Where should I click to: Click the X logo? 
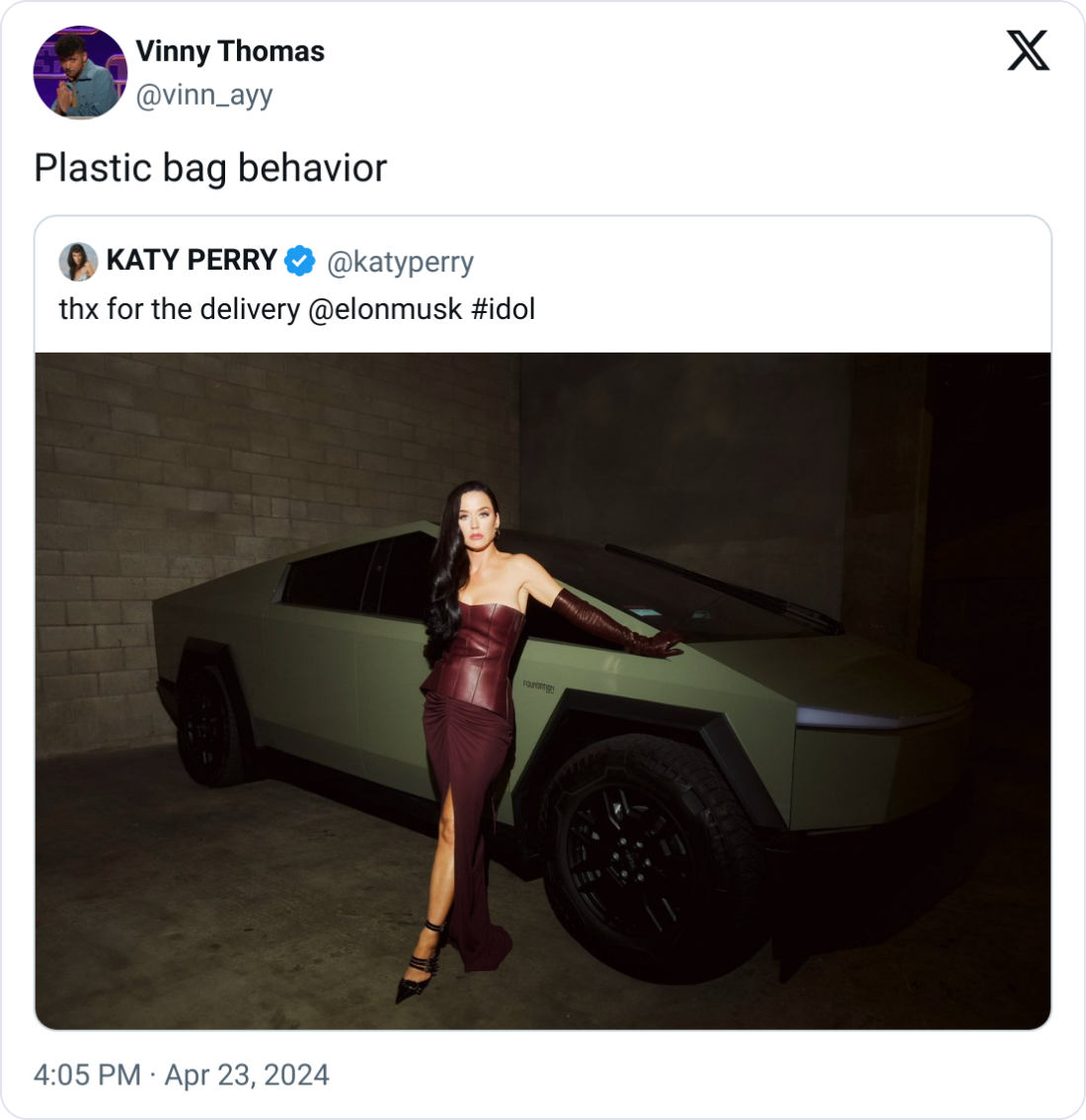coord(1028,49)
